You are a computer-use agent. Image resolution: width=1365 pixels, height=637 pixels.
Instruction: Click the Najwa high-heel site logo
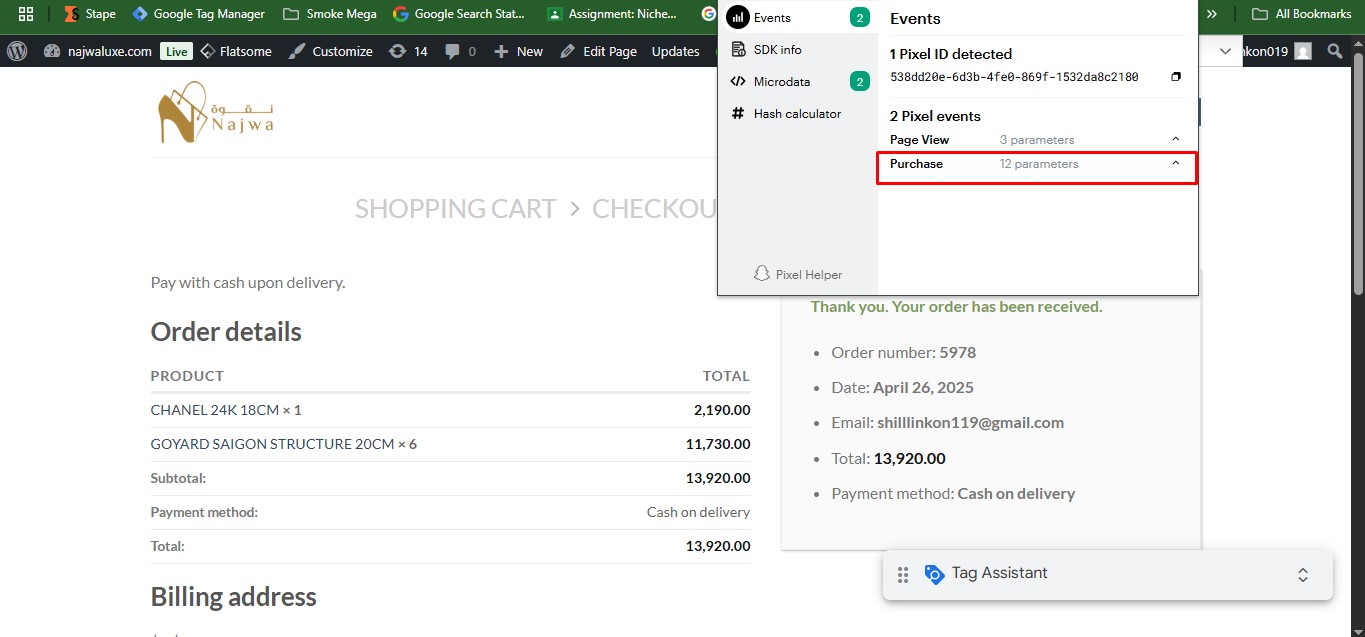216,112
